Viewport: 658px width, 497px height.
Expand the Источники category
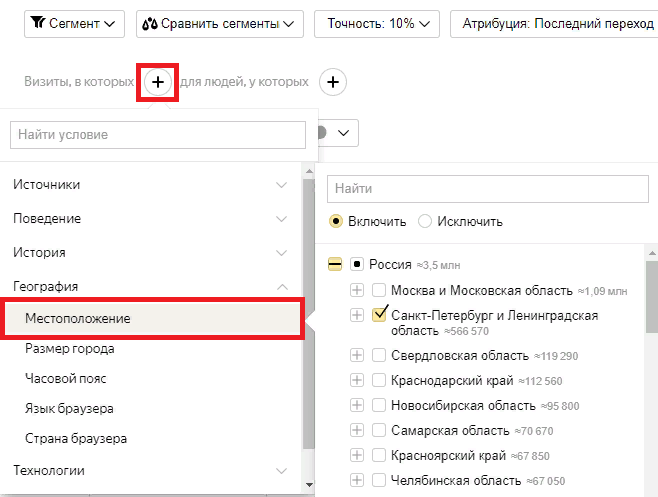[x=150, y=185]
